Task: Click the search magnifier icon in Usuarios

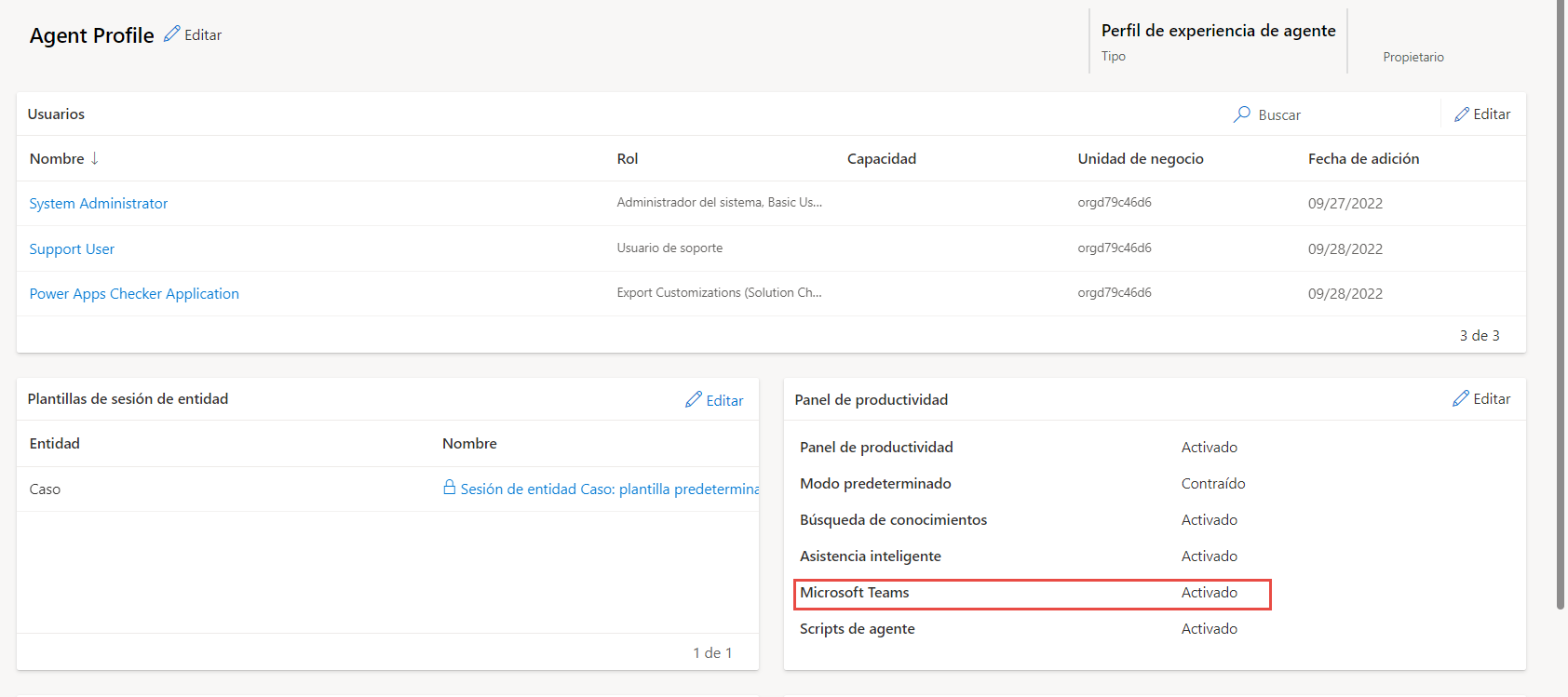Action: tap(1242, 114)
